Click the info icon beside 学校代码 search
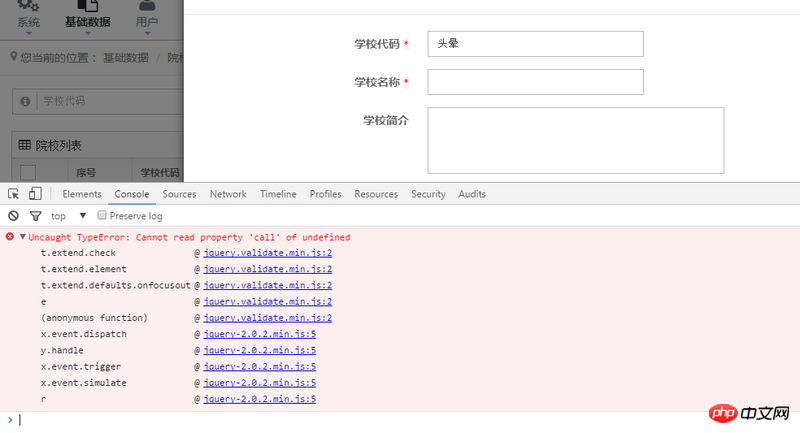800x433 pixels. [x=25, y=101]
